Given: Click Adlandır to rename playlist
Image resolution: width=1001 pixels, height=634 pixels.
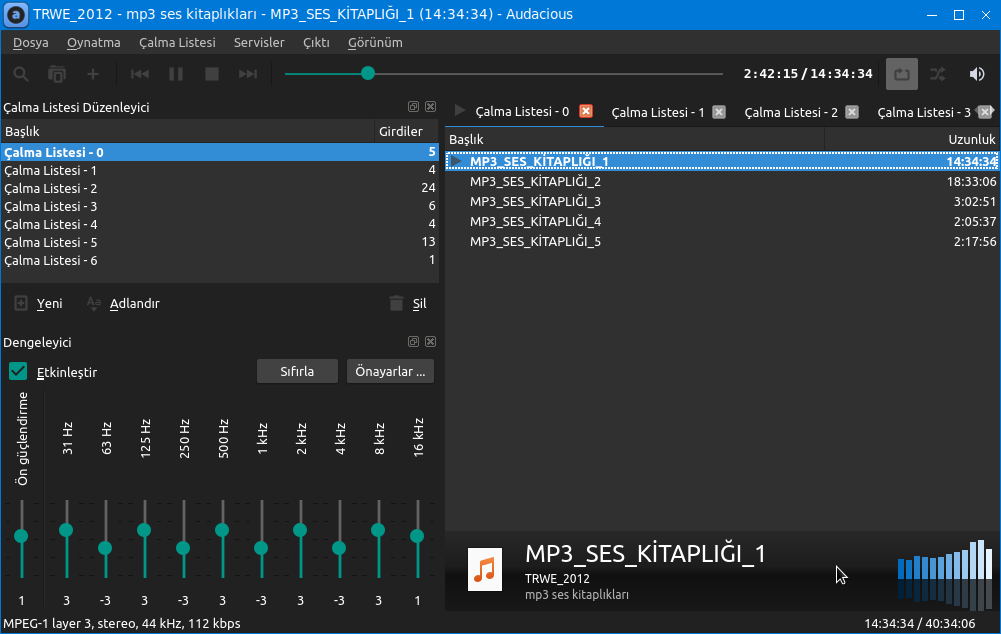Looking at the screenshot, I should pyautogui.click(x=123, y=303).
